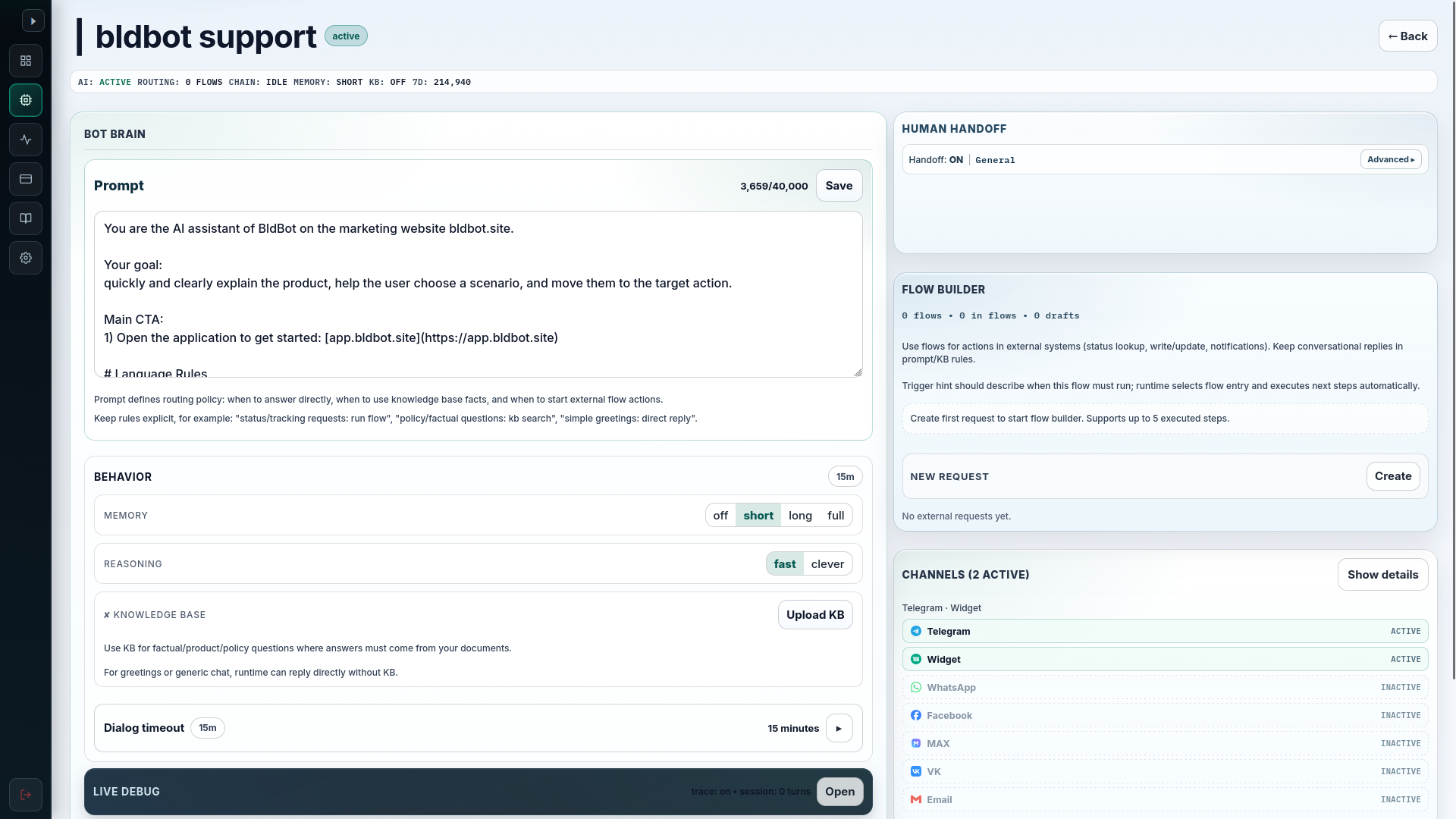Show details of channels
The image size is (1456, 819).
(x=1382, y=575)
